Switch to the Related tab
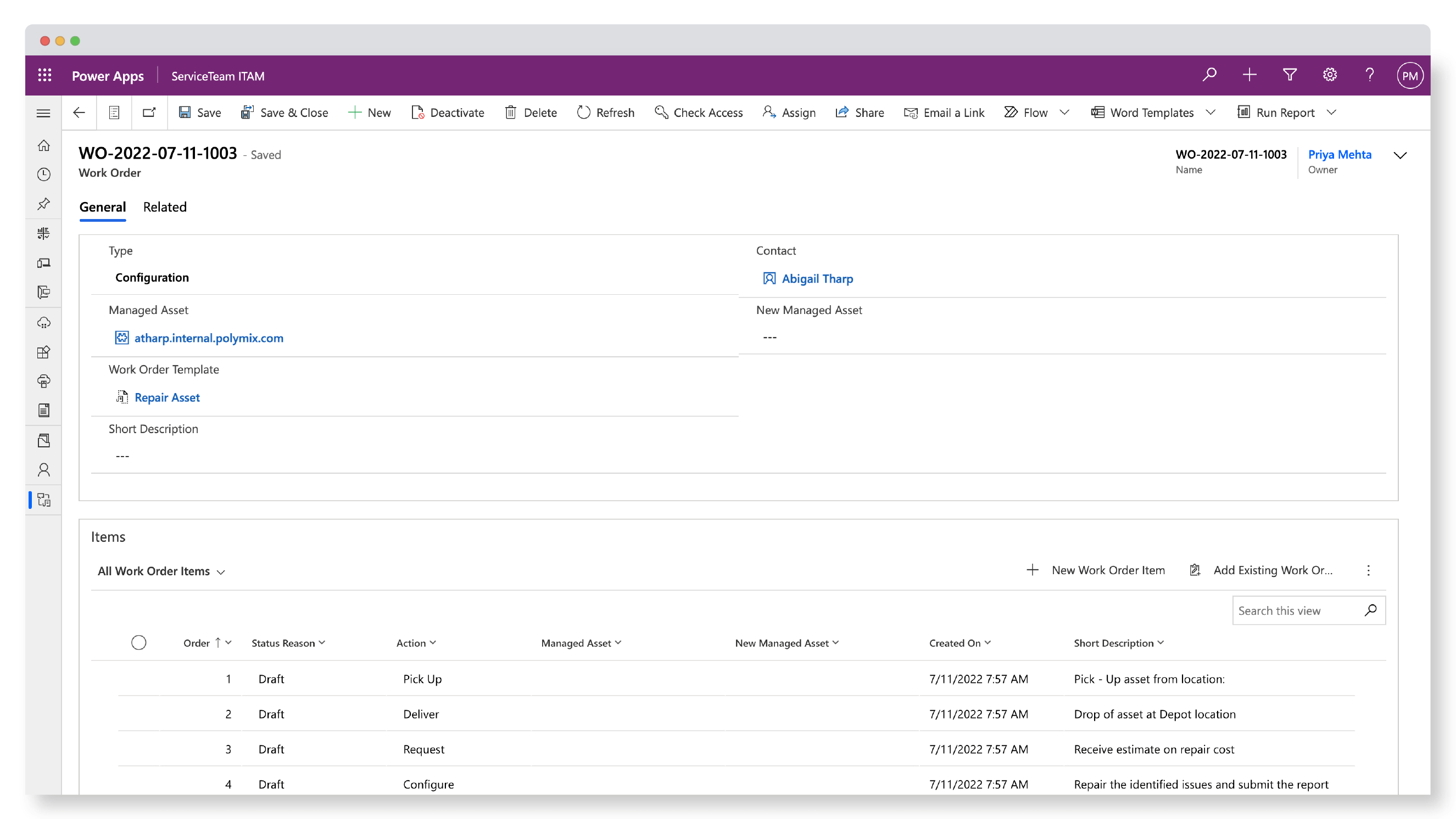1456x819 pixels. click(x=164, y=207)
